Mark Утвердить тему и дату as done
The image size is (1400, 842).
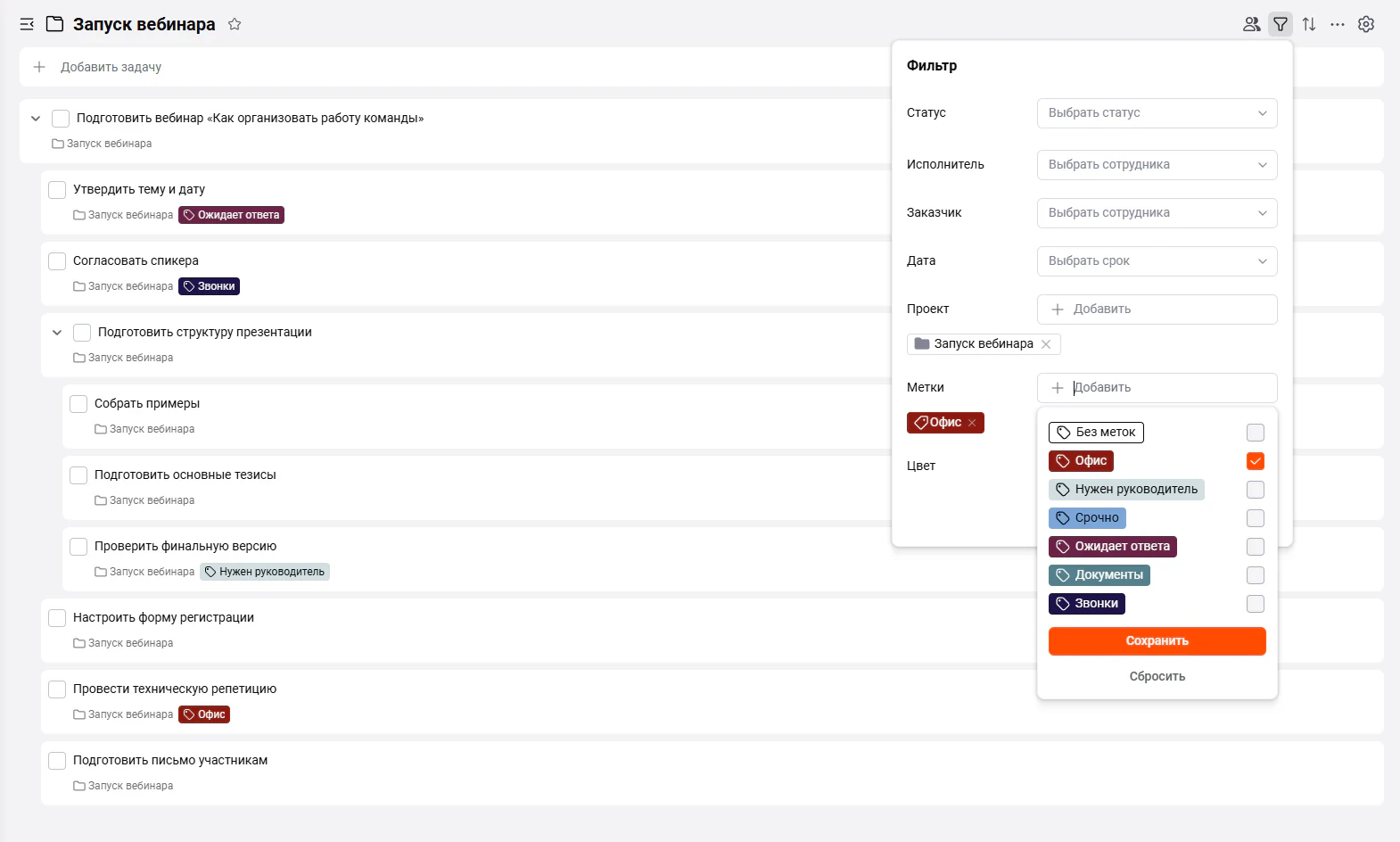(x=57, y=190)
